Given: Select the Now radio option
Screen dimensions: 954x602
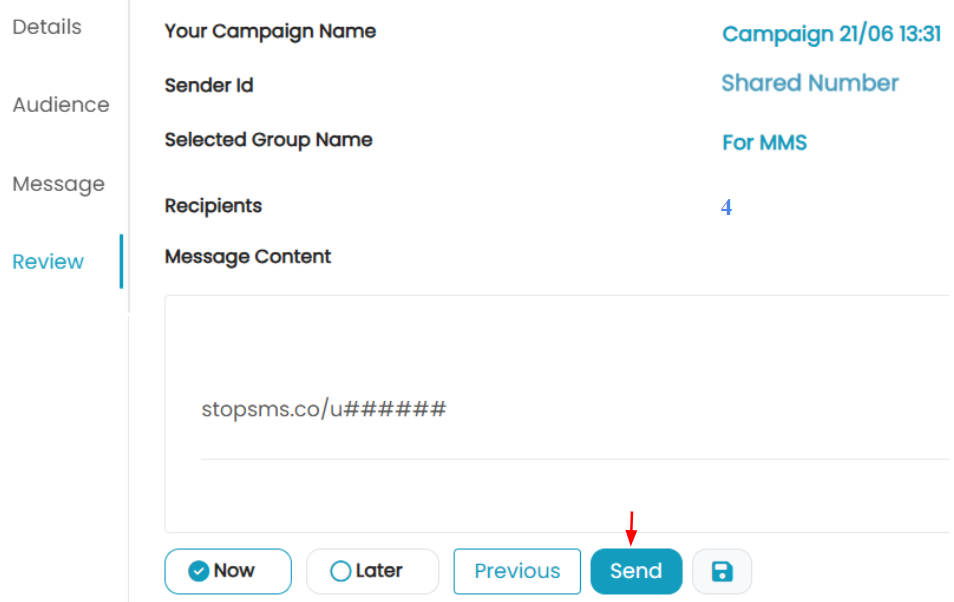Looking at the screenshot, I should click(x=228, y=571).
